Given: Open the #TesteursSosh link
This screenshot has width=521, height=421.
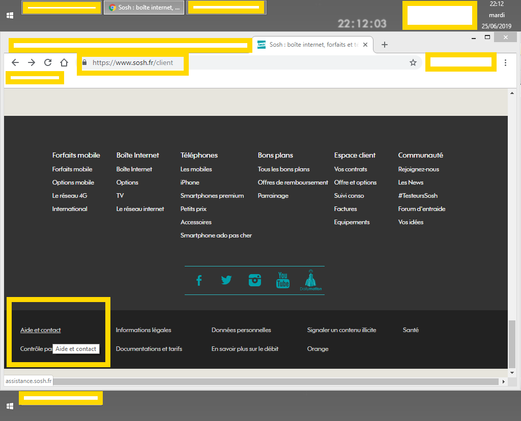Looking at the screenshot, I should click(418, 196).
